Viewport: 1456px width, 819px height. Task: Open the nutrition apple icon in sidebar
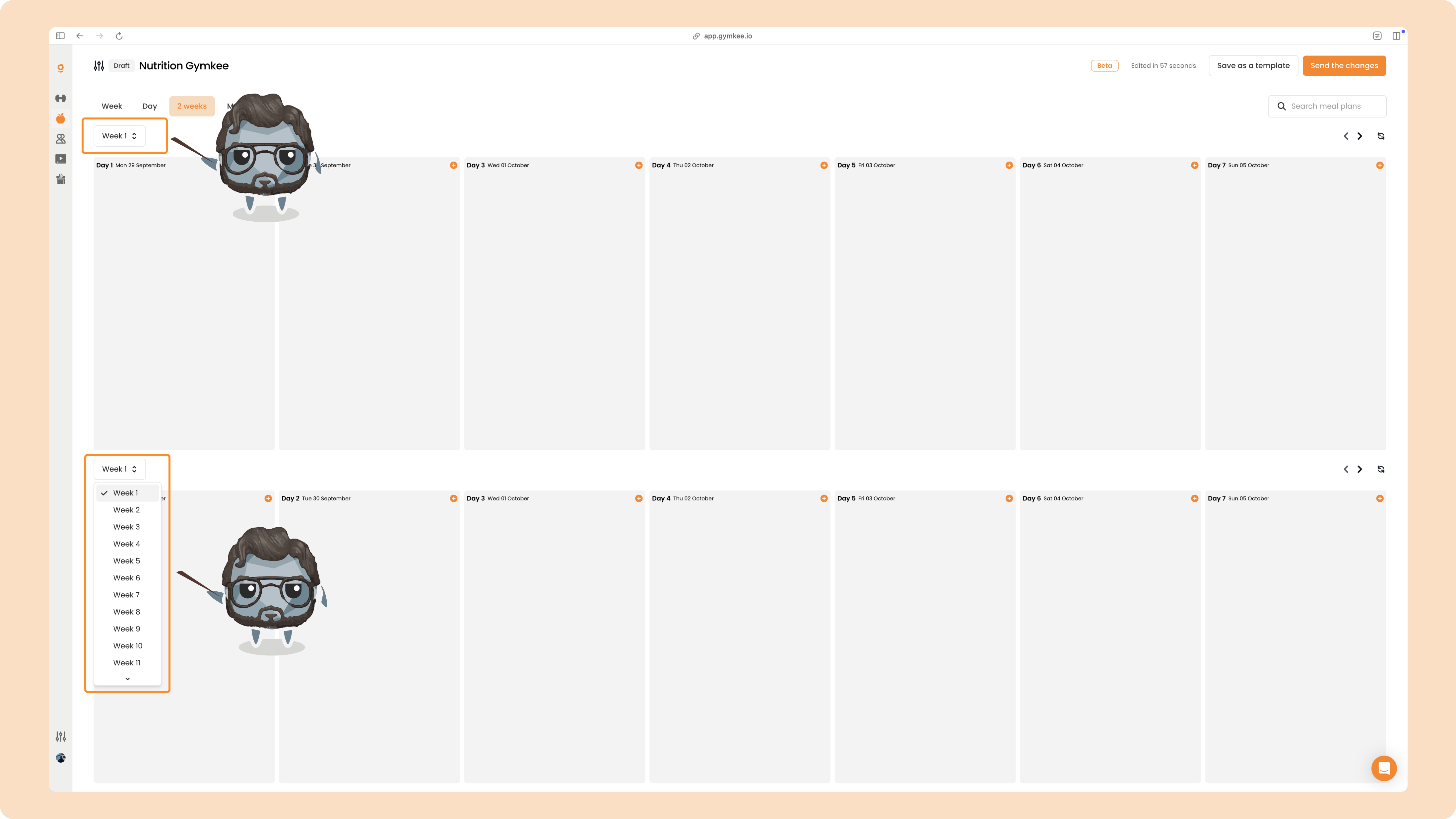[60, 118]
